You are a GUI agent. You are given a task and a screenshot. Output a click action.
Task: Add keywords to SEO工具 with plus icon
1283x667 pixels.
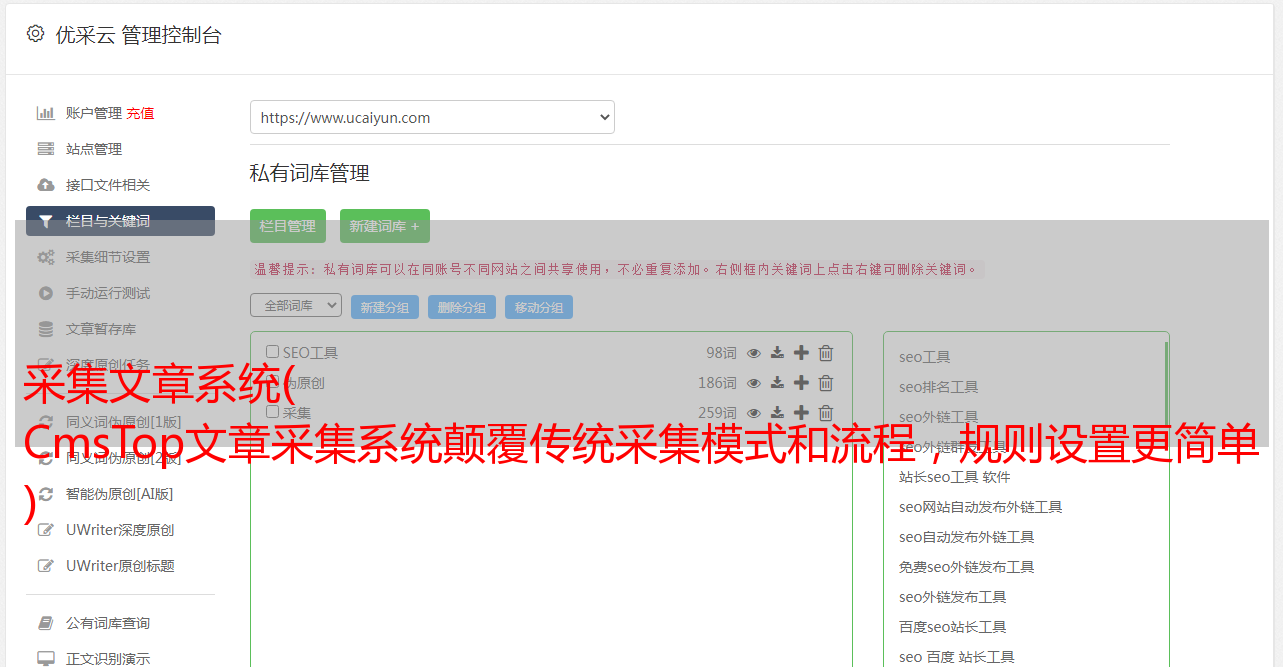[x=801, y=353]
